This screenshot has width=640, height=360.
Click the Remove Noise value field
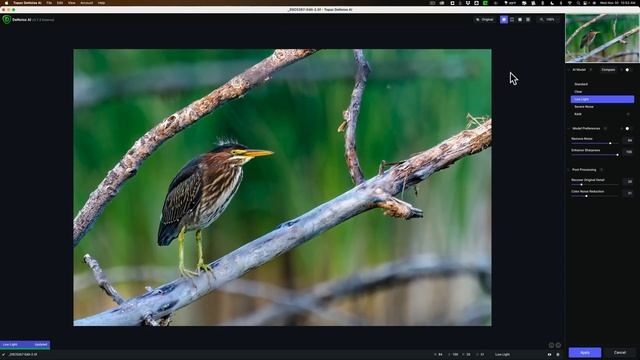pyautogui.click(x=629, y=140)
